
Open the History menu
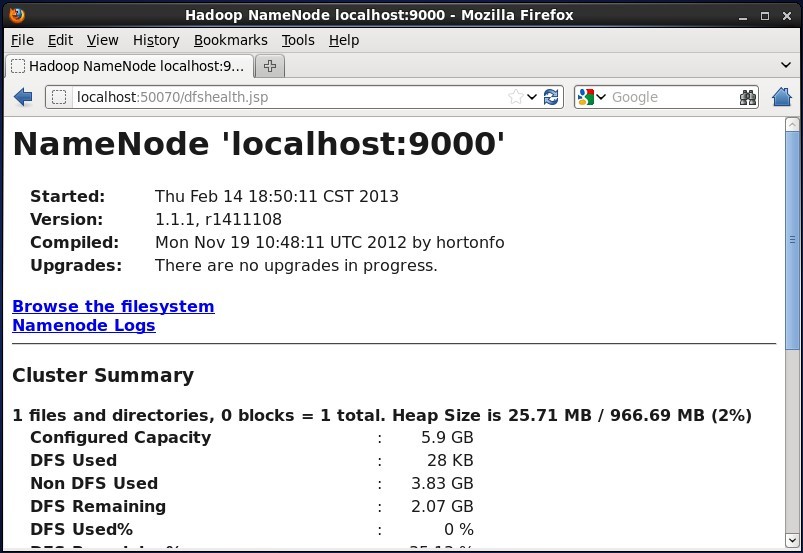156,40
